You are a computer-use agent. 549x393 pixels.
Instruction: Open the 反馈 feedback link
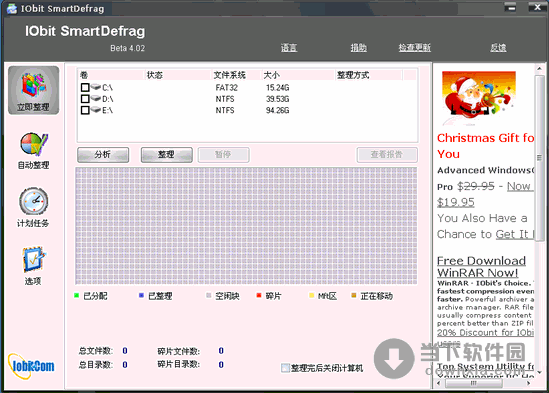pos(498,47)
